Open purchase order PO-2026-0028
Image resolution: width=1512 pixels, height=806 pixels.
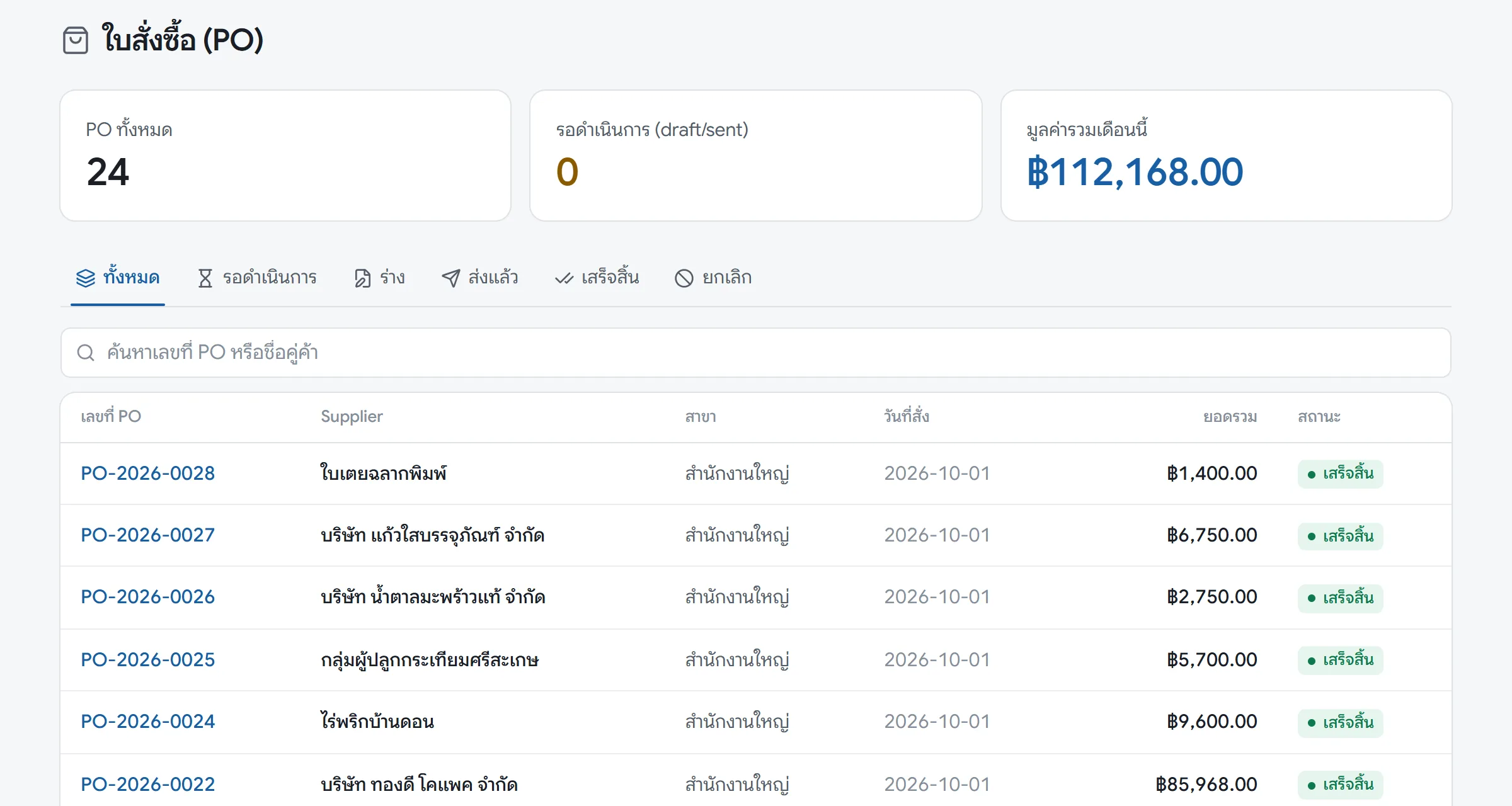pos(148,474)
